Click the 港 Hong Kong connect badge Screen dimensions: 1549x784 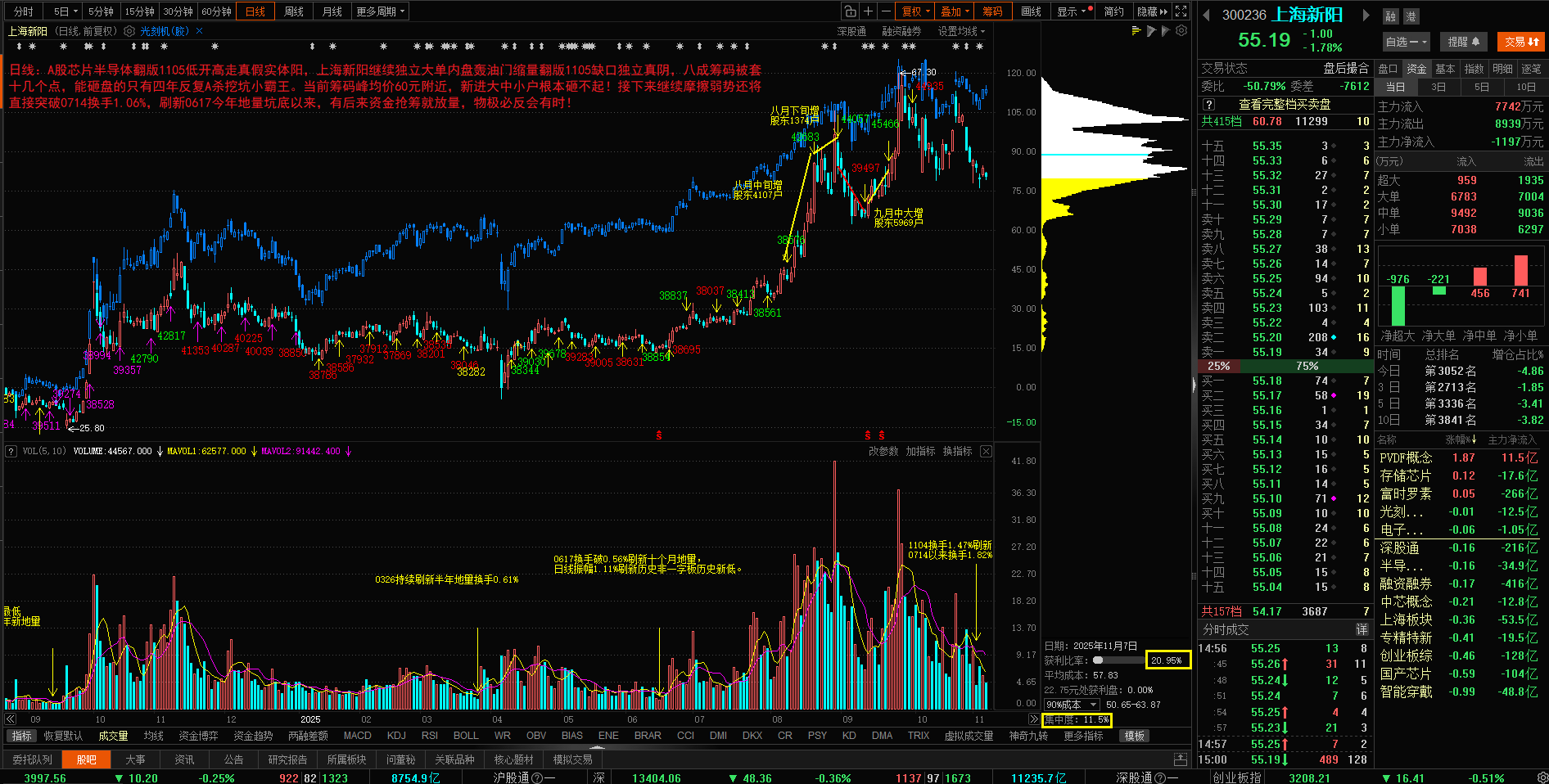pos(1411,16)
